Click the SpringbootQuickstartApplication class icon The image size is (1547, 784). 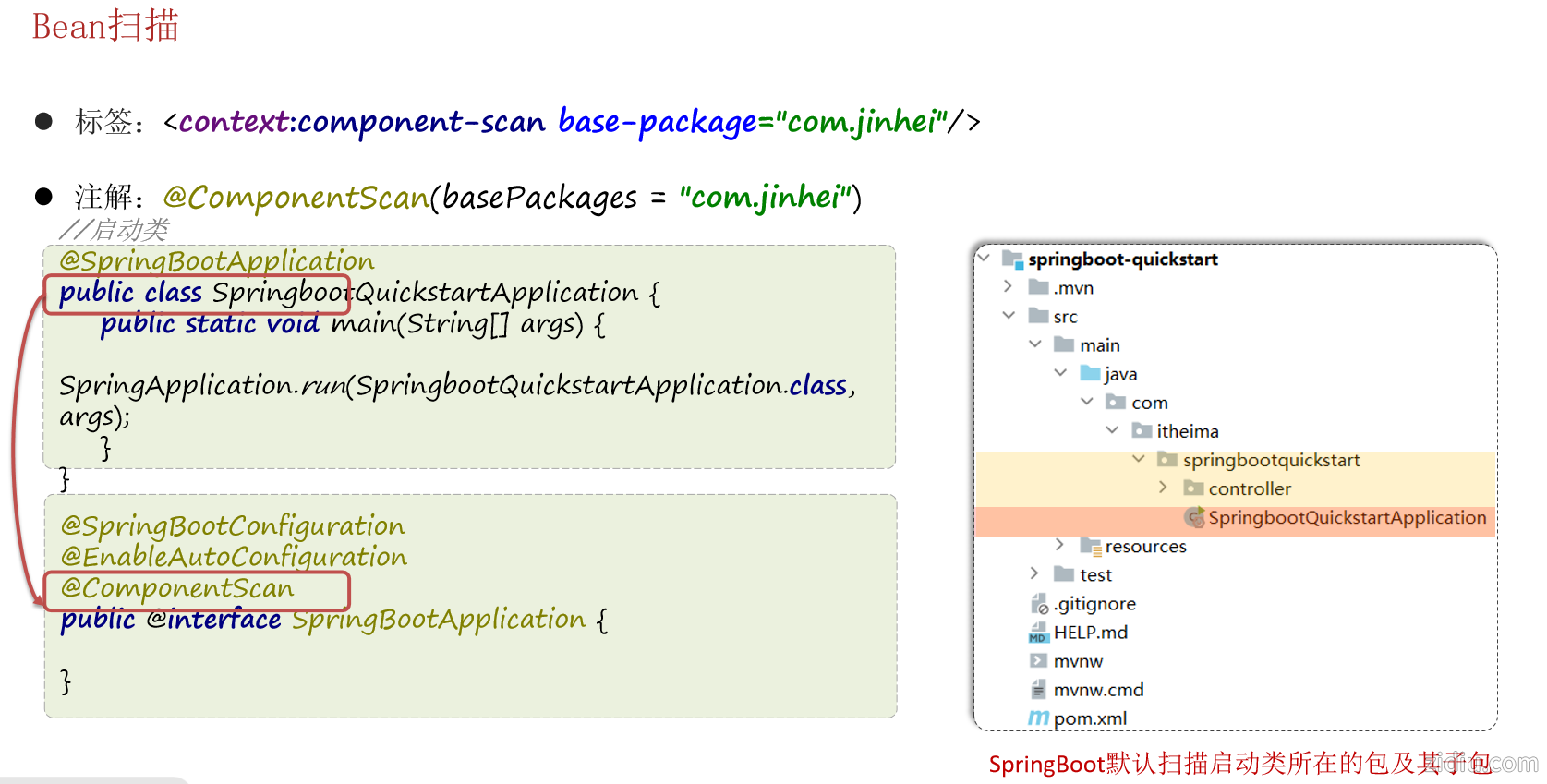click(1194, 518)
